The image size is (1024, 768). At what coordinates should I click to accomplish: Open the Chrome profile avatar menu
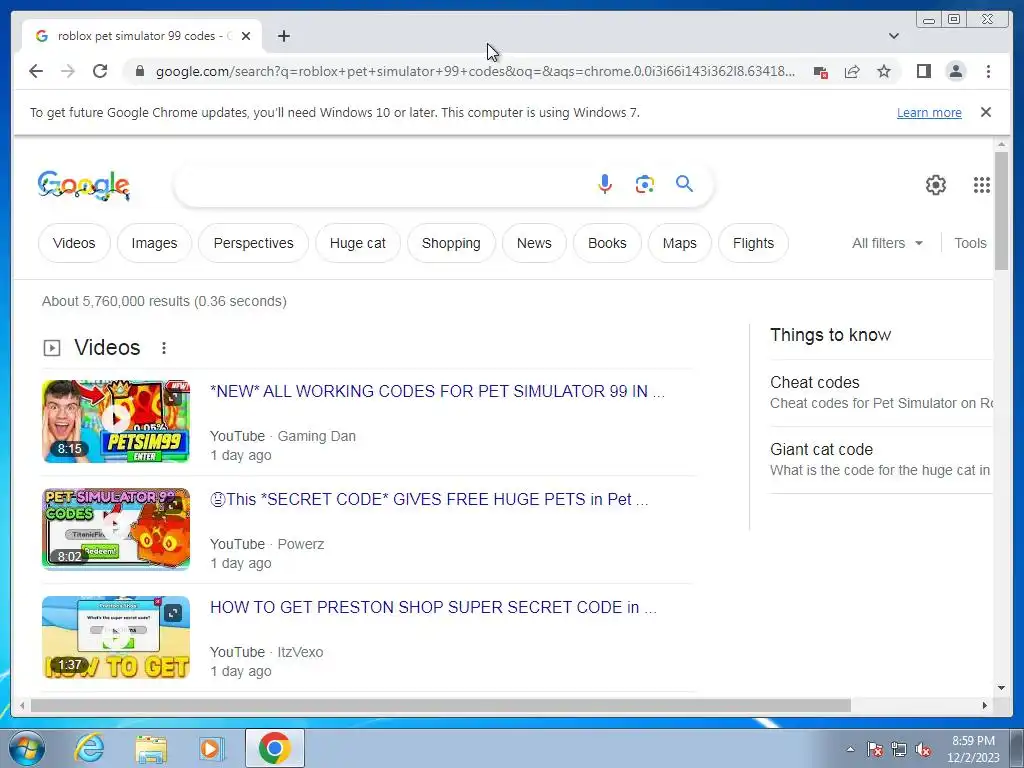955,71
